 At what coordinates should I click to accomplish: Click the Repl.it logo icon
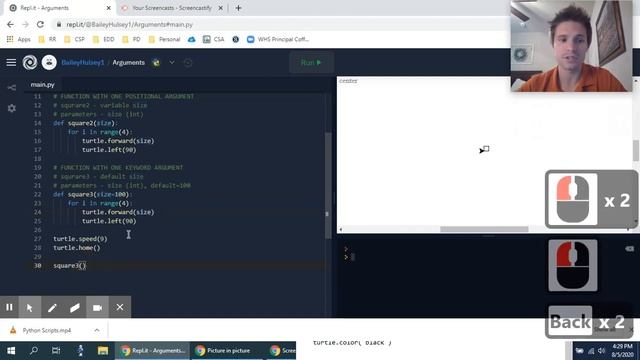[30, 62]
